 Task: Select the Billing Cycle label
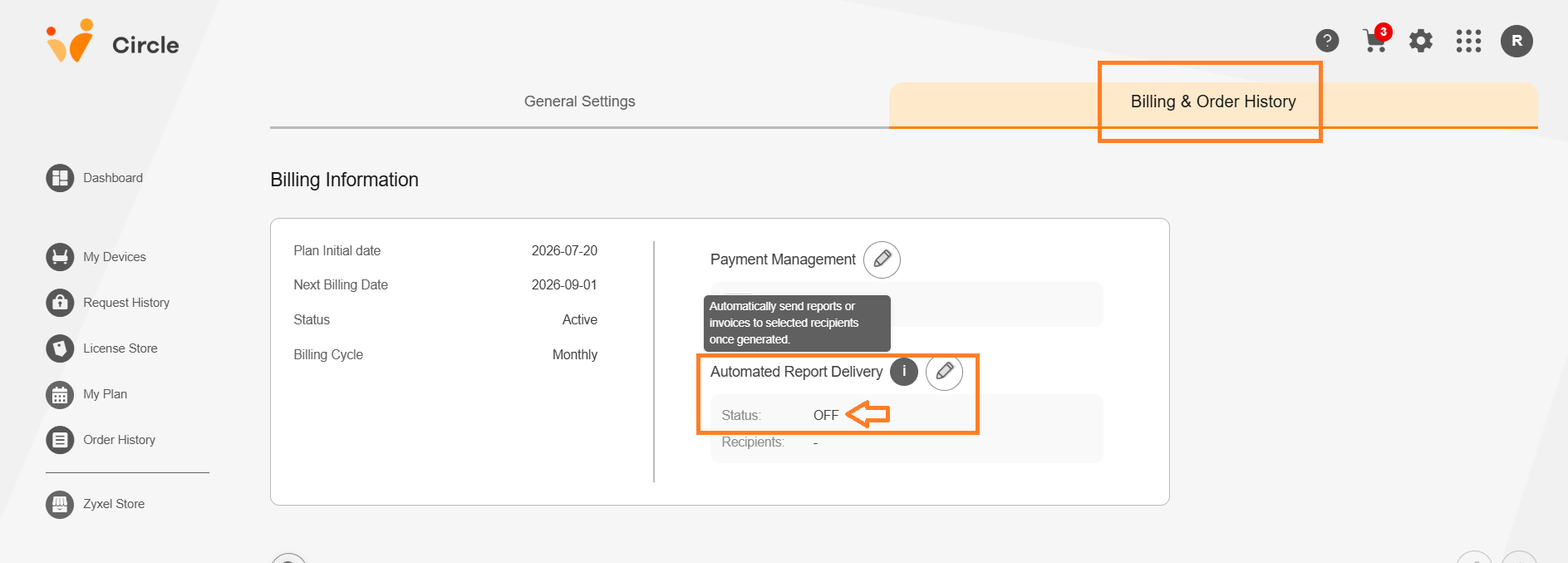(x=328, y=354)
